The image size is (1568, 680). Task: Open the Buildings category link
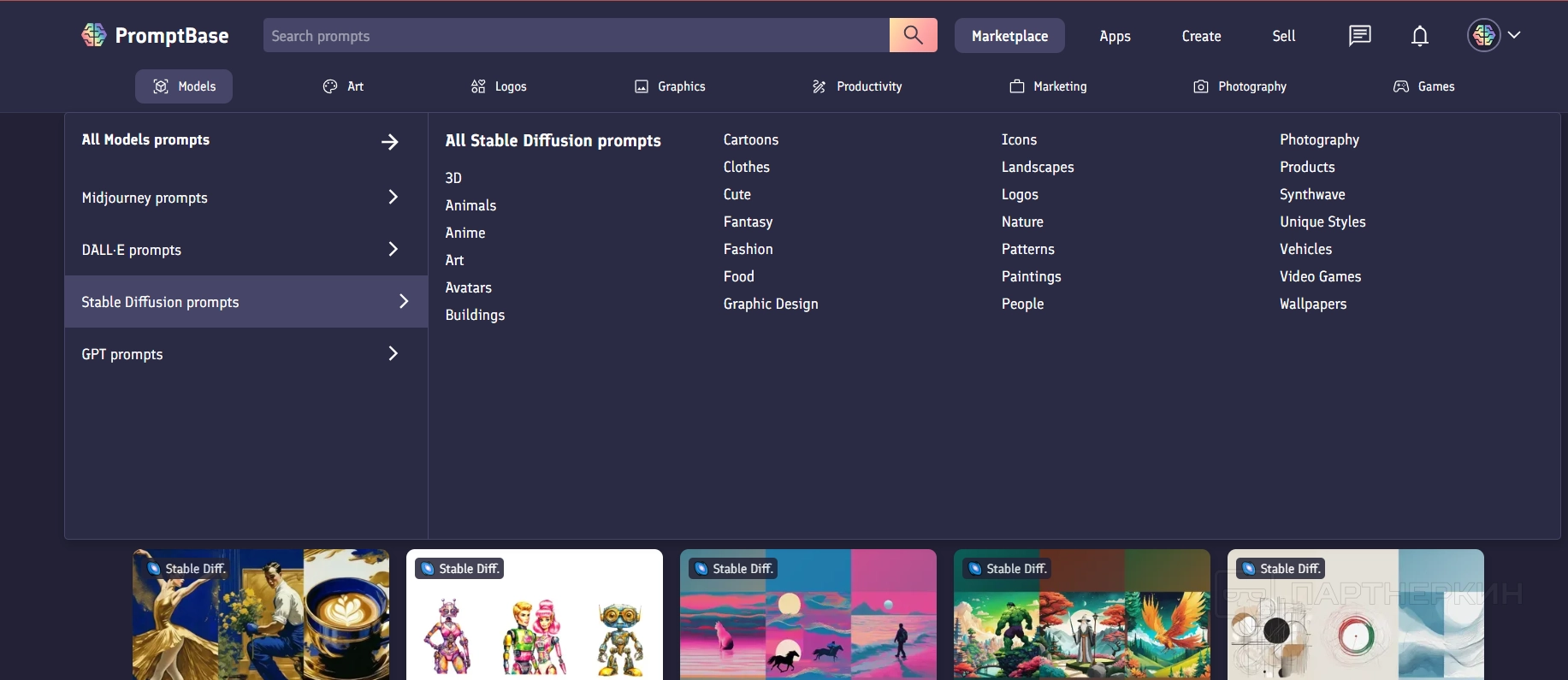475,315
